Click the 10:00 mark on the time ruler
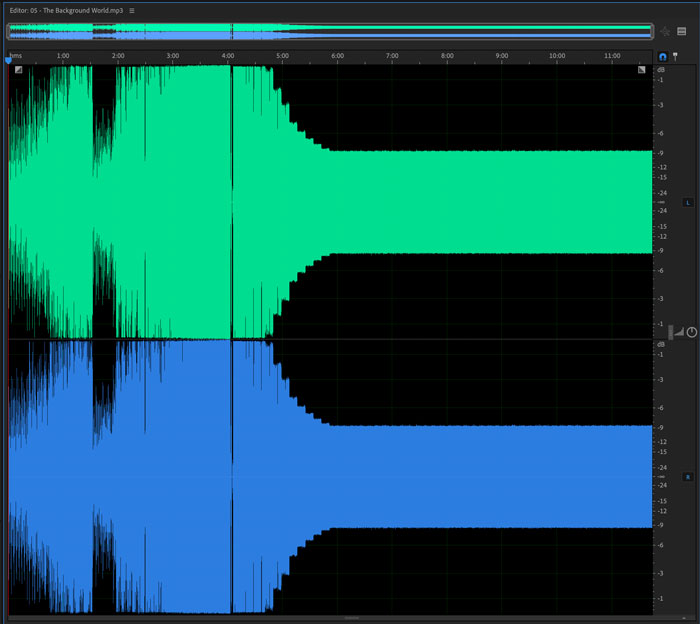The image size is (700, 624). coord(557,56)
